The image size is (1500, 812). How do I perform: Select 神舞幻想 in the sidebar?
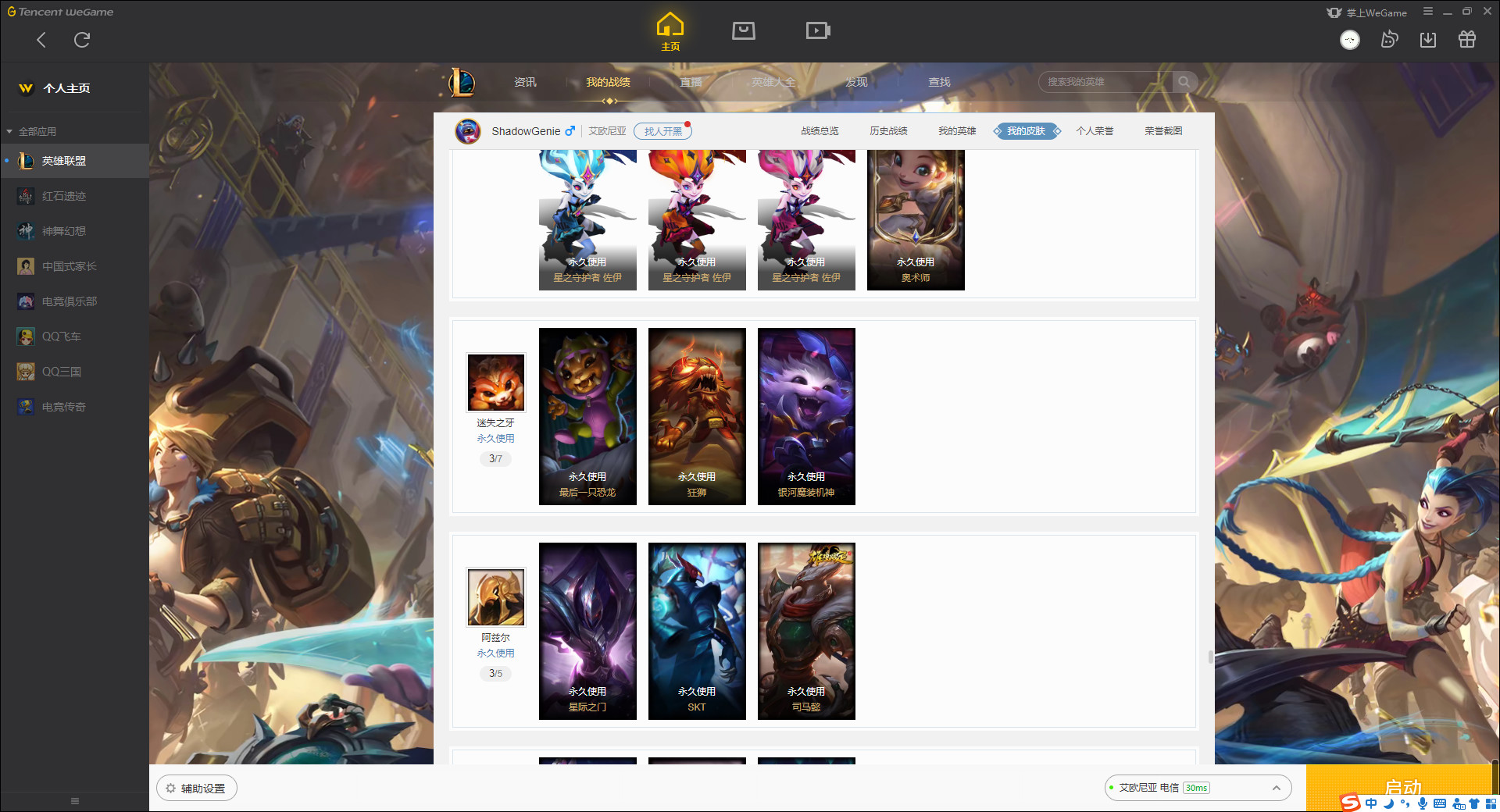click(74, 231)
